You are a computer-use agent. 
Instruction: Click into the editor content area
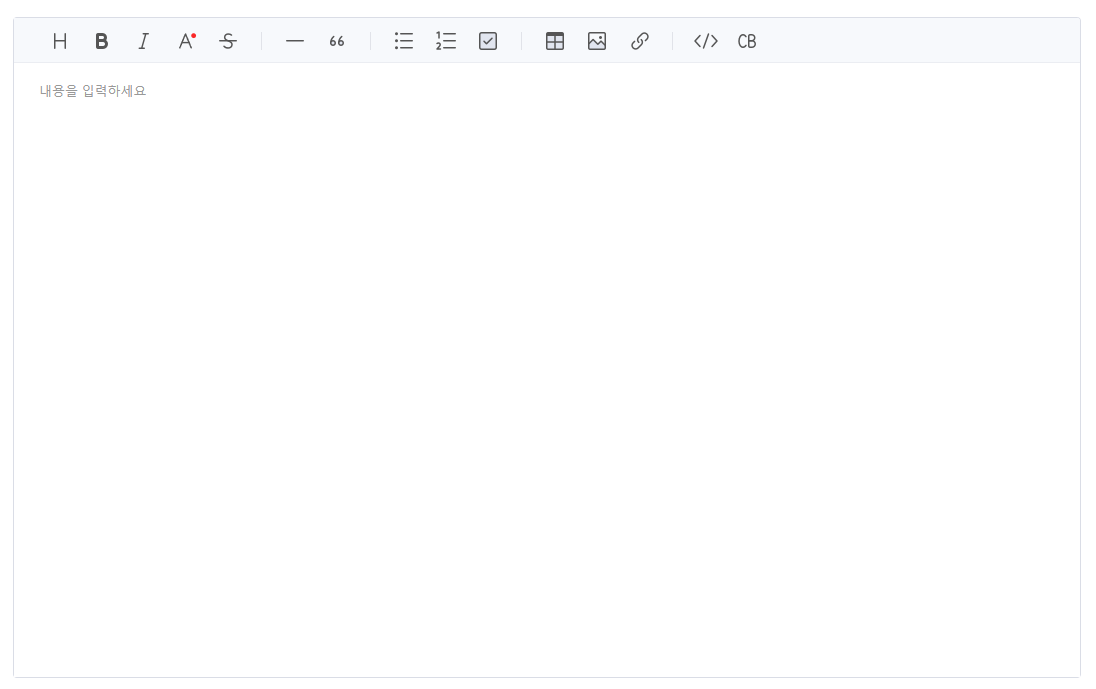point(547,370)
